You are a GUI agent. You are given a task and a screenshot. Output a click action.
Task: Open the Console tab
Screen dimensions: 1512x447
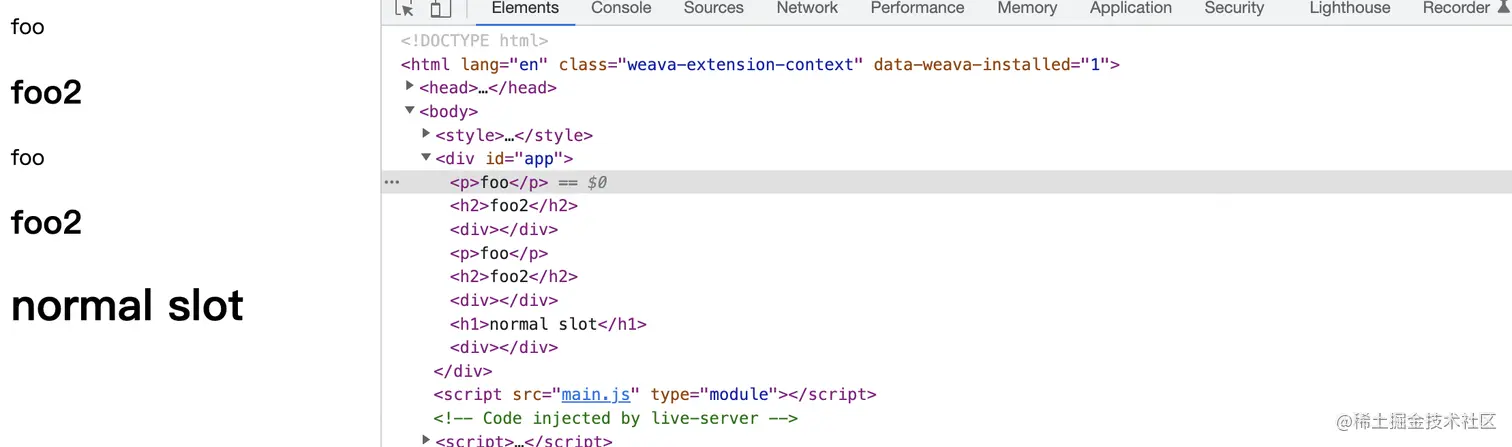pyautogui.click(x=621, y=8)
